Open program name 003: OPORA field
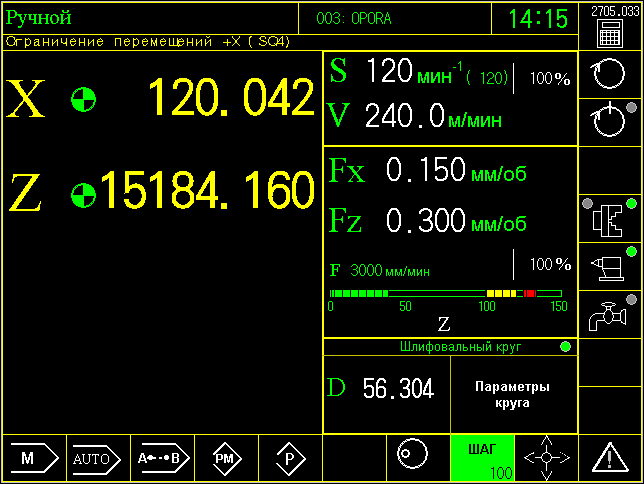644x484 pixels. click(354, 19)
